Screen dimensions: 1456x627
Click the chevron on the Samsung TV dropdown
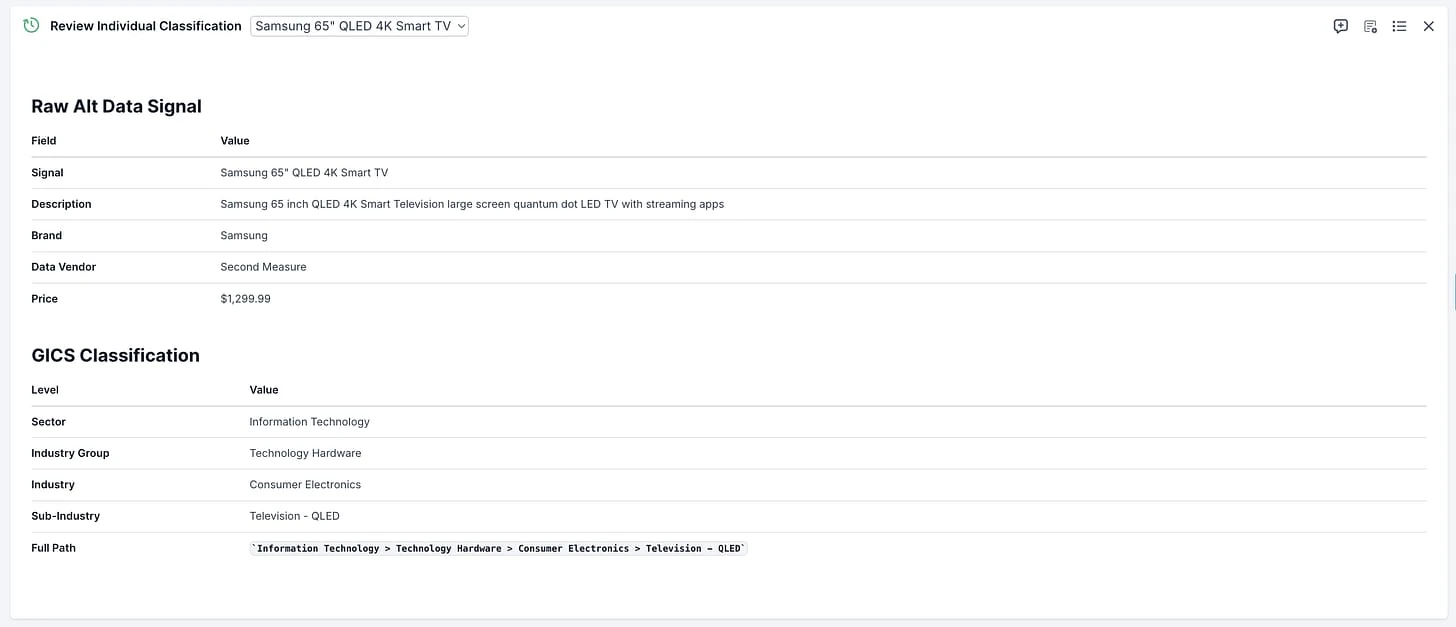pyautogui.click(x=460, y=26)
